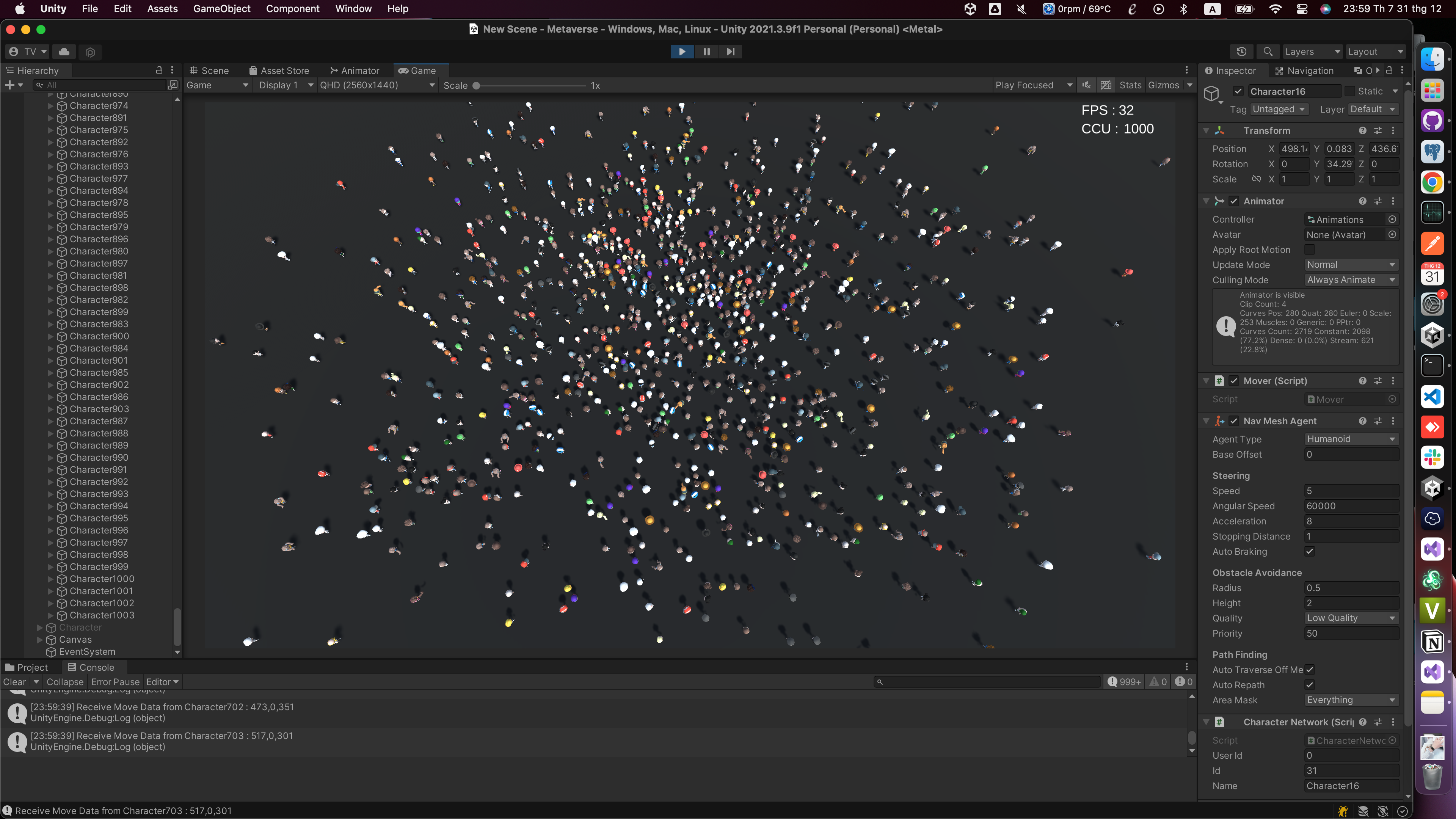This screenshot has height=819, width=1456.
Task: Click the Speed input field in Nav Mesh Agent
Action: coord(1351,491)
